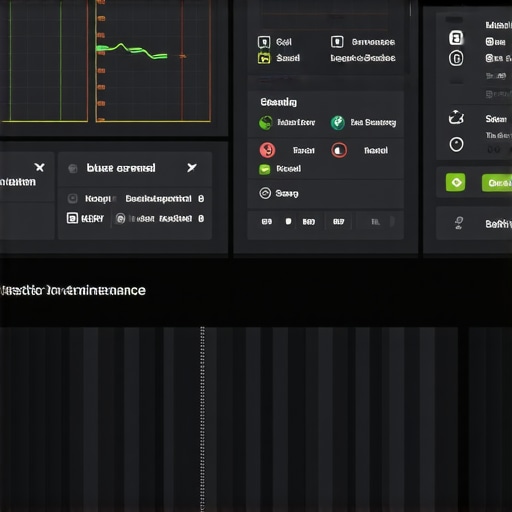Click the white recycle-arrows icon in the right panel
Image resolution: width=512 pixels, height=512 pixels.
click(x=456, y=117)
